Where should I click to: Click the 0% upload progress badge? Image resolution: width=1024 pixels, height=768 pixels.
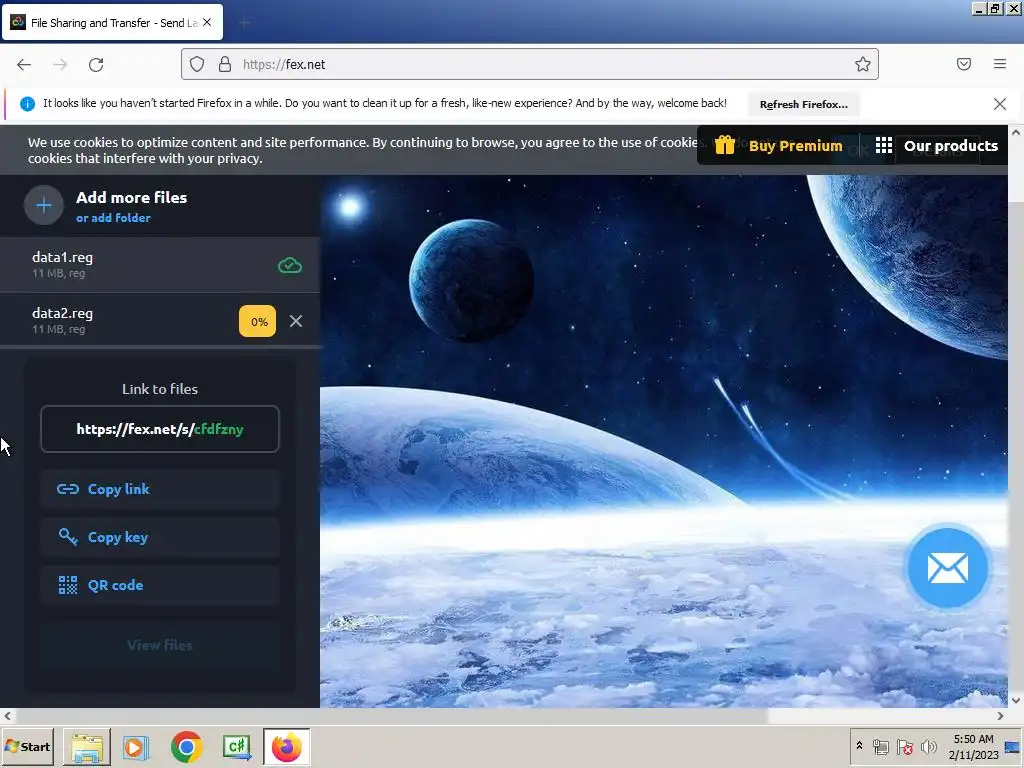257,321
